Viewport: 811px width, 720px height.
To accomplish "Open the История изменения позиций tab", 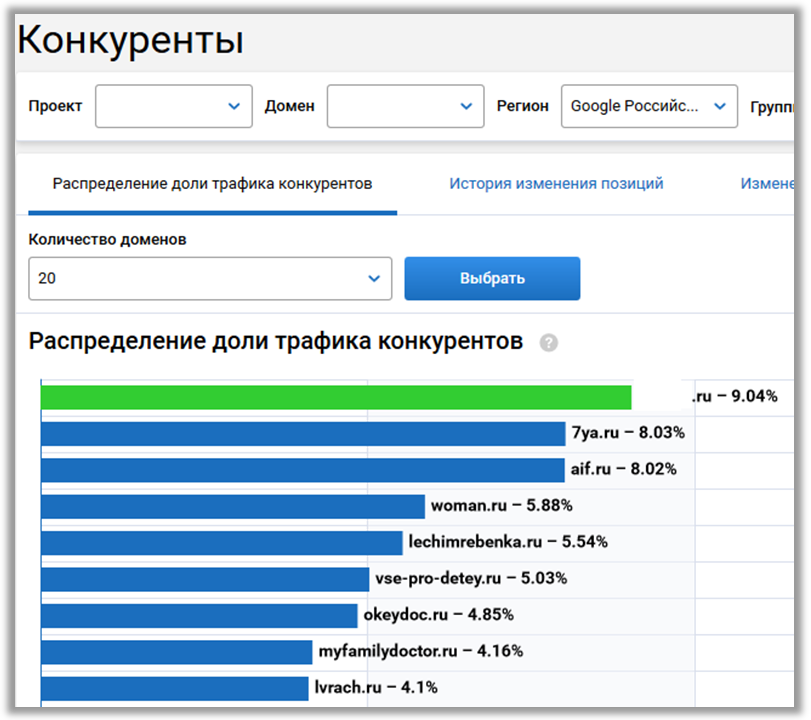I will (x=556, y=184).
